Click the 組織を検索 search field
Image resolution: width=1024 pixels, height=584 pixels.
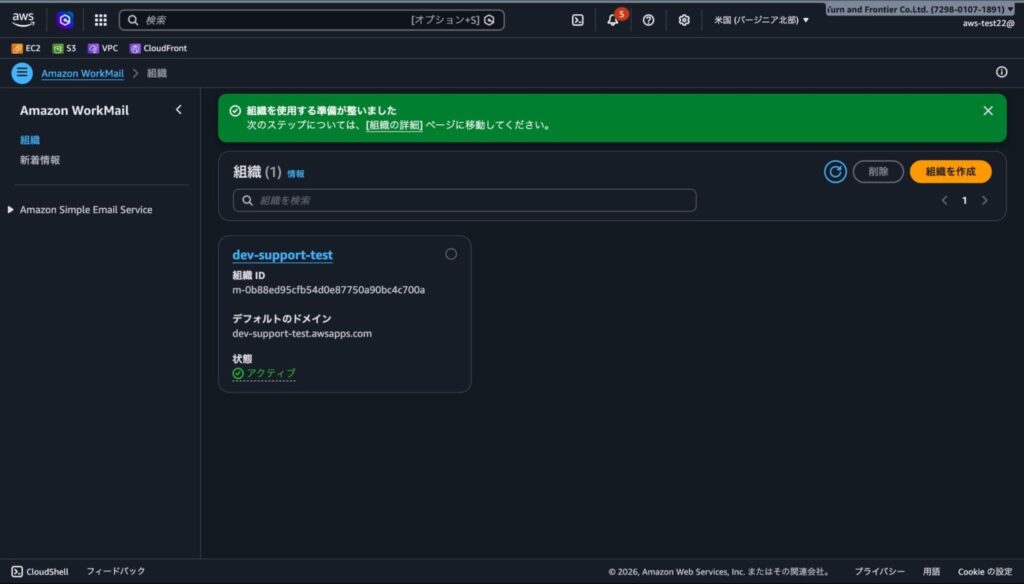coord(464,200)
